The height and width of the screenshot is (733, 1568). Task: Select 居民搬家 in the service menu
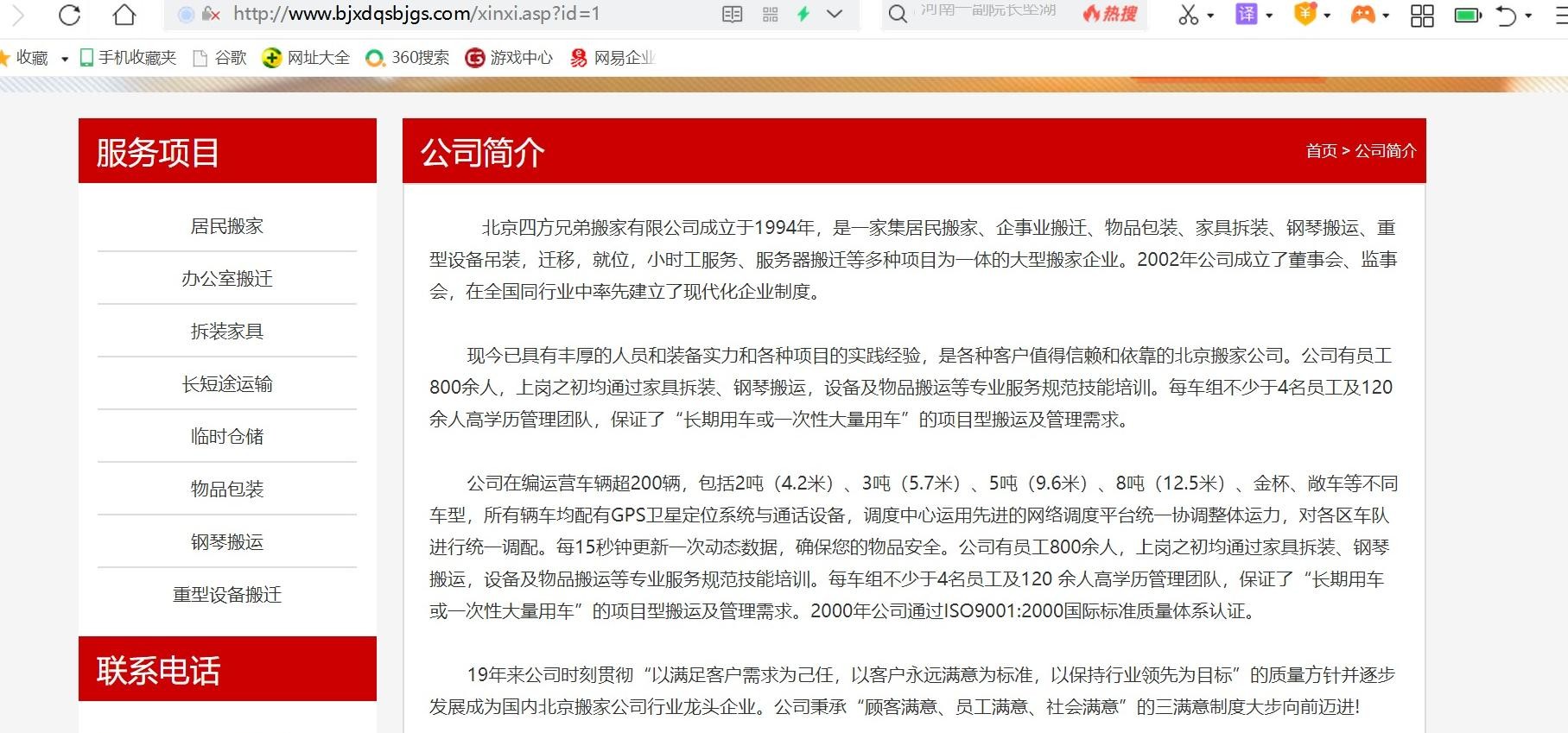(x=226, y=226)
